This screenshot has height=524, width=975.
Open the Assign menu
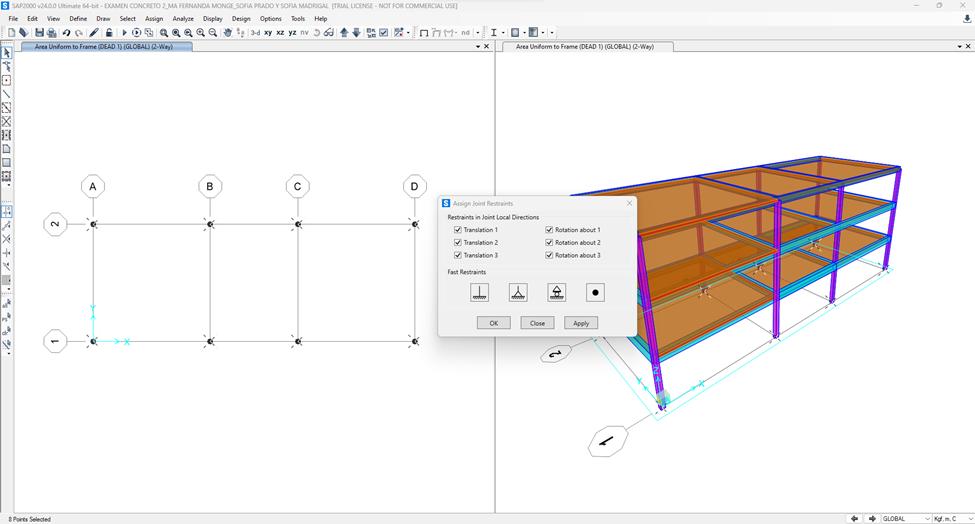[154, 19]
